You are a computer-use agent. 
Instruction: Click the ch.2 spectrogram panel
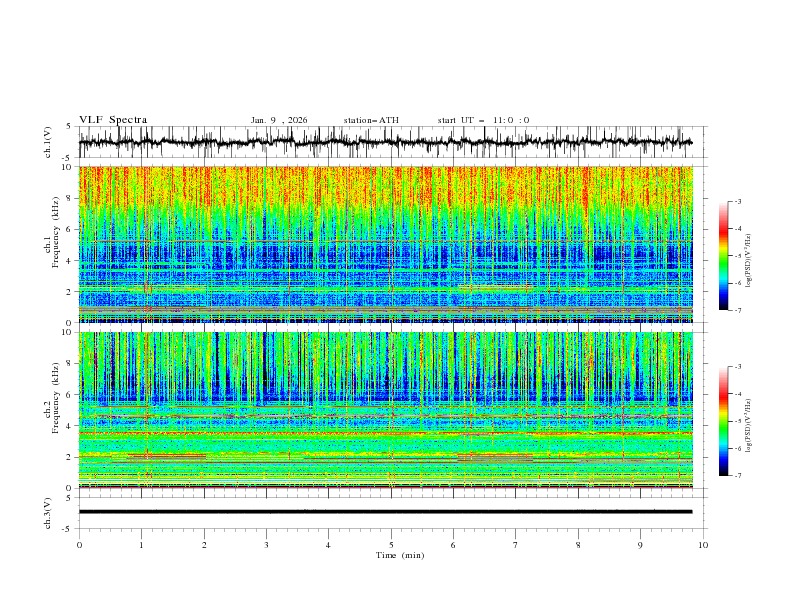(386, 410)
